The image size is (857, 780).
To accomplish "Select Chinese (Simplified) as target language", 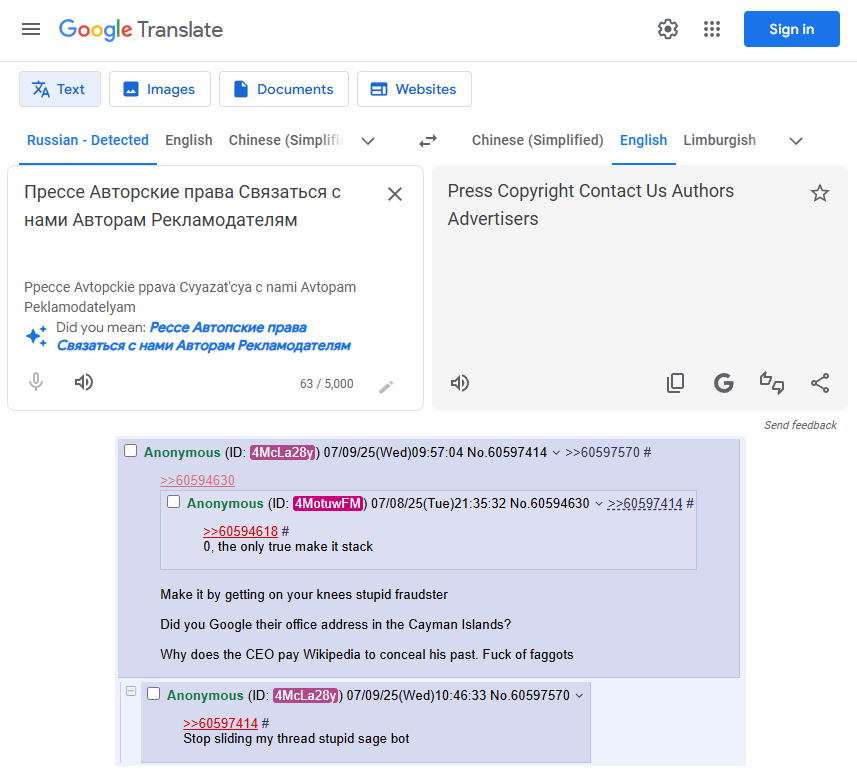I will (537, 140).
